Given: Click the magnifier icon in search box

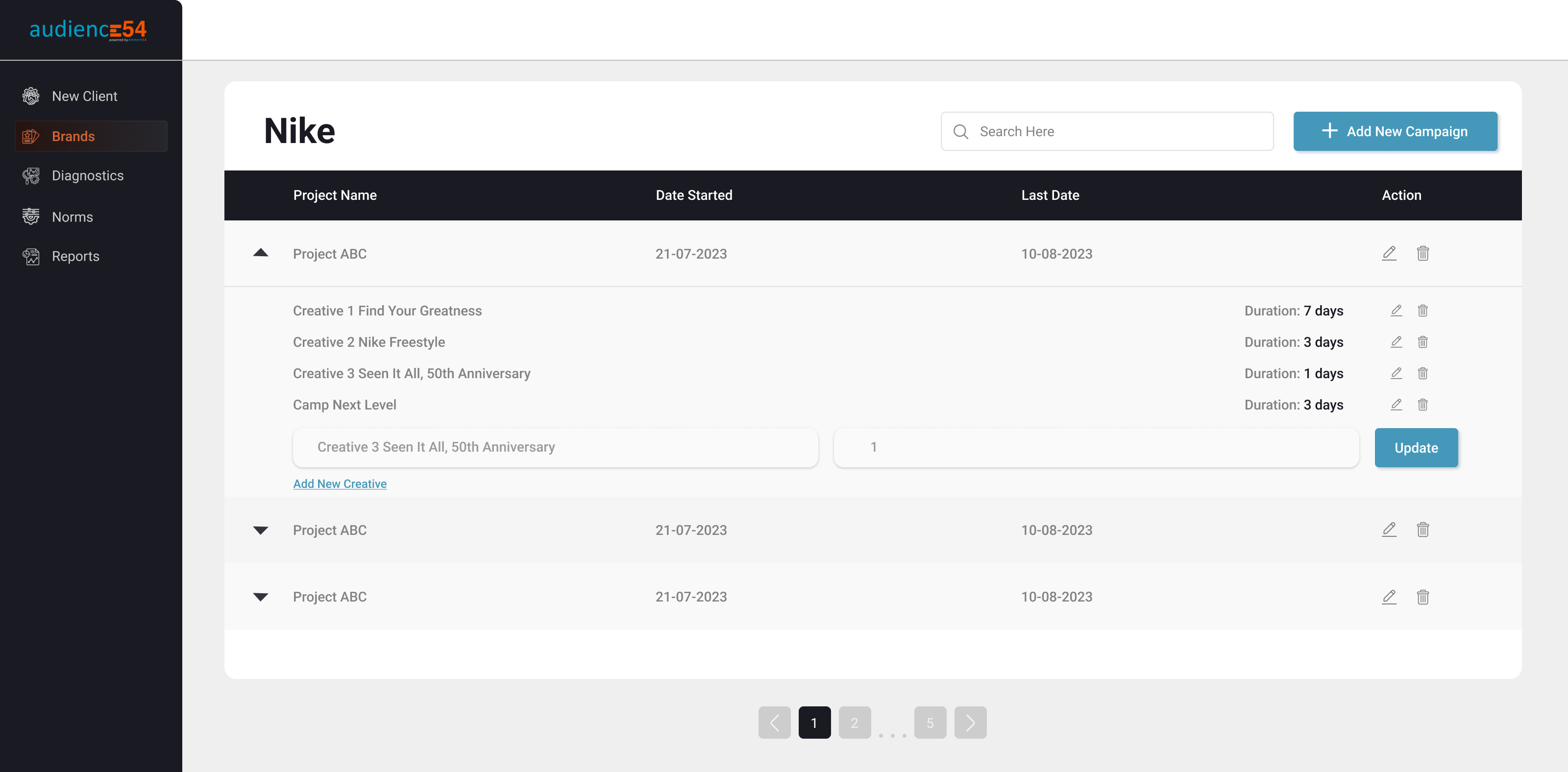Looking at the screenshot, I should tap(960, 131).
